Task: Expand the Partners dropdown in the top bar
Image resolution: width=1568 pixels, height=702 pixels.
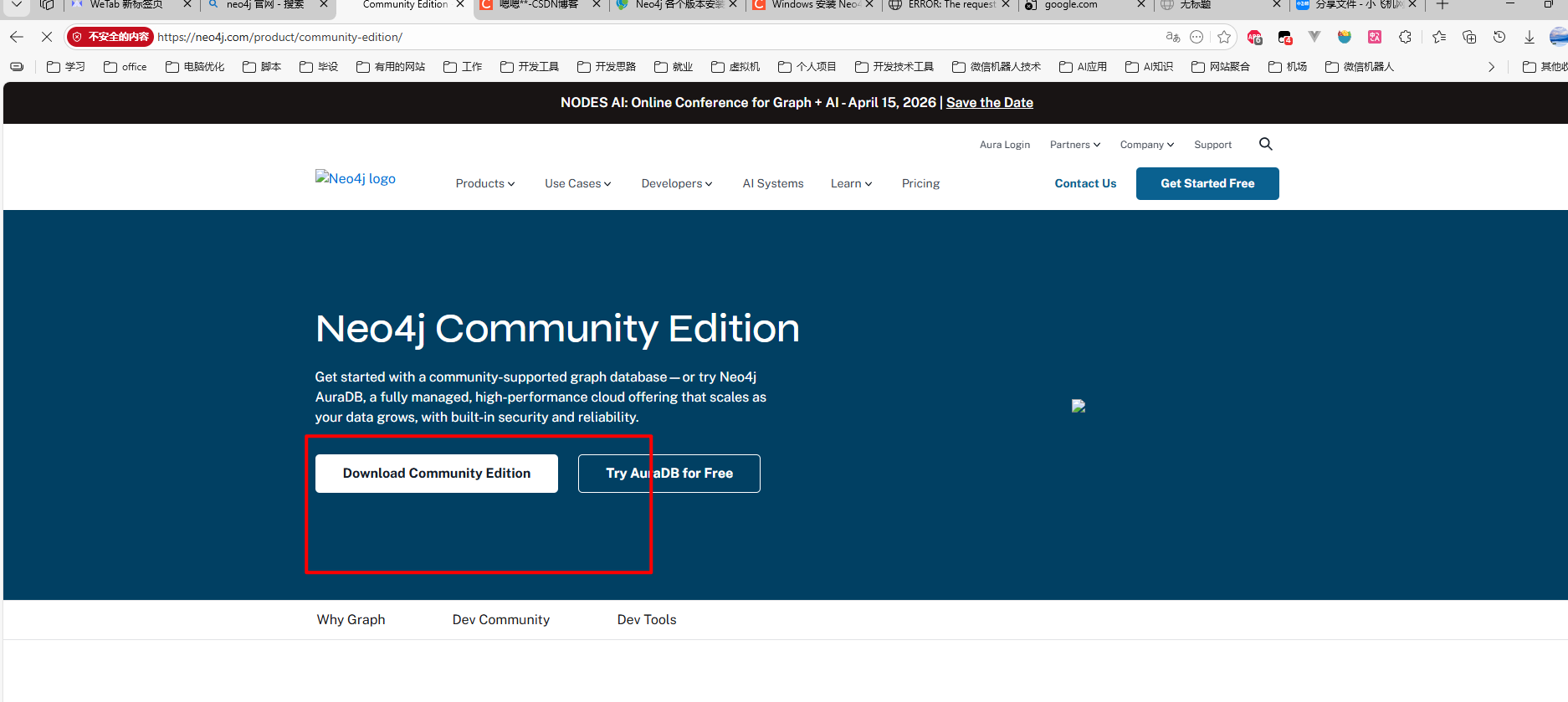Action: pos(1075,145)
